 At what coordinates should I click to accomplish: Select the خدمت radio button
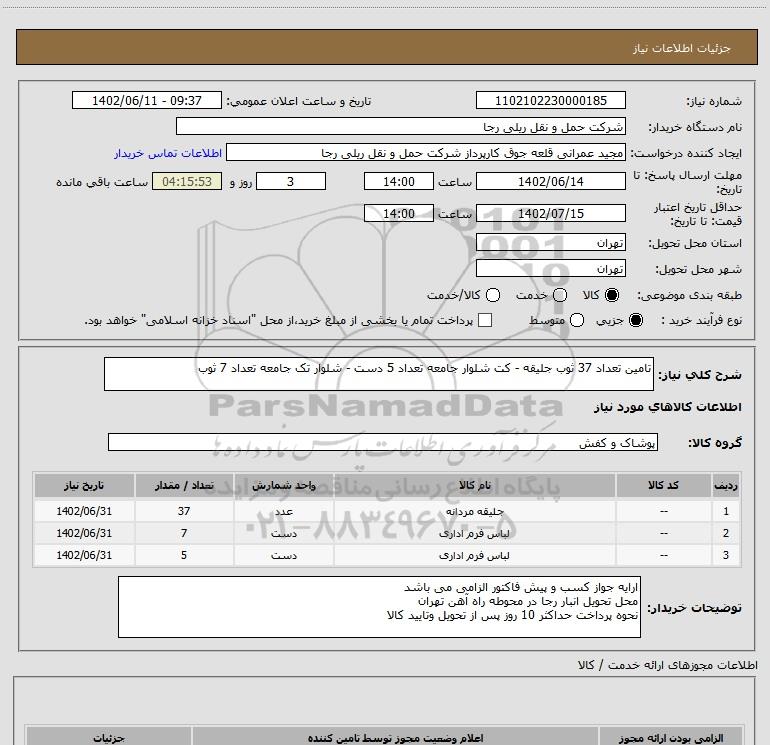[560, 295]
